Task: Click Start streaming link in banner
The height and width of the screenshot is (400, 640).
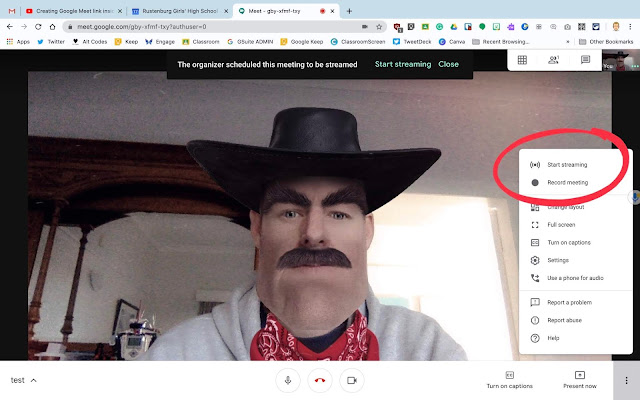Action: pos(402,64)
